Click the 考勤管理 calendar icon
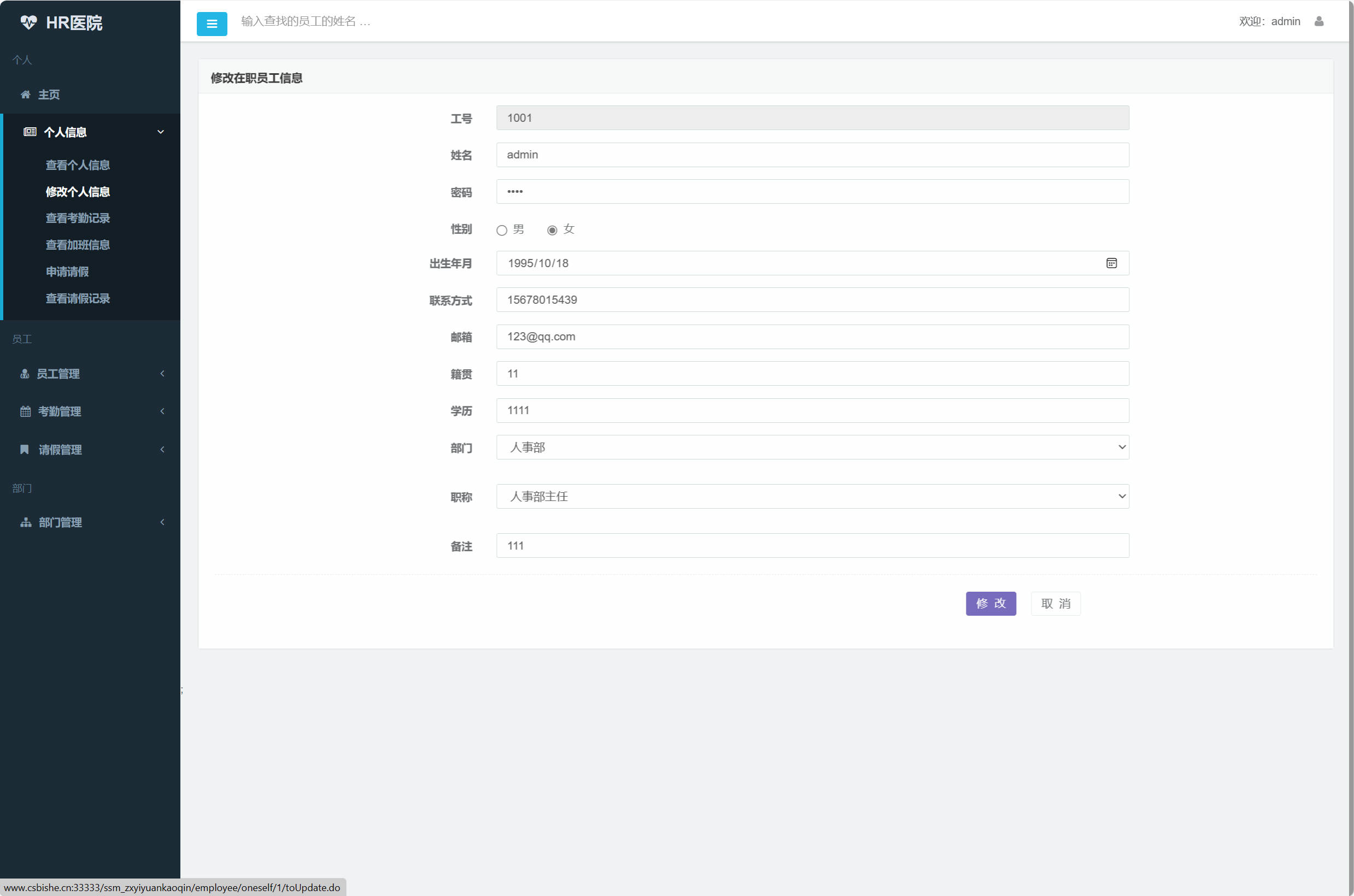 tap(25, 411)
